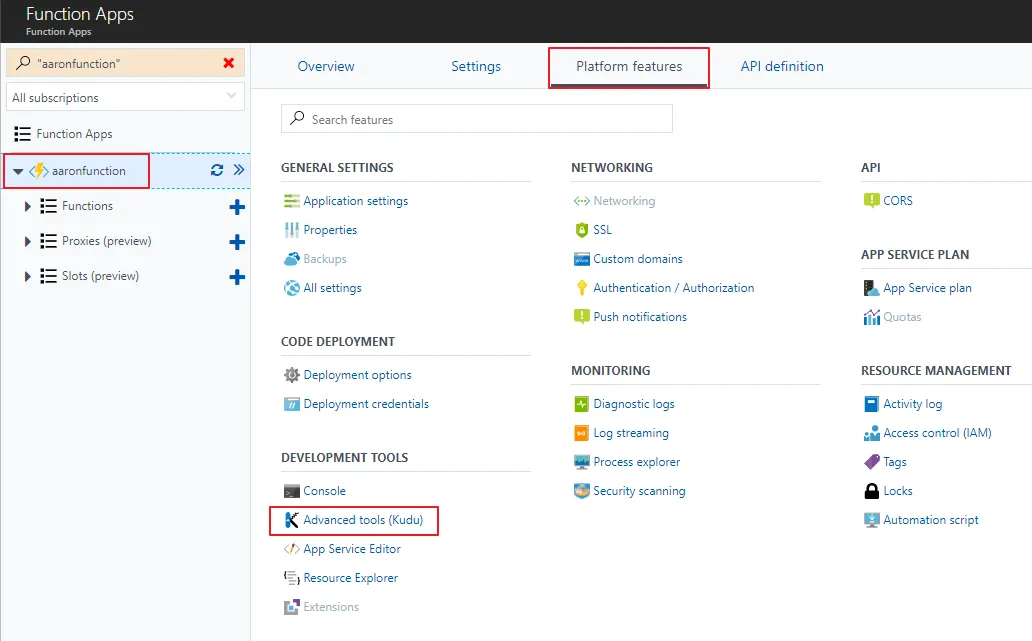The height and width of the screenshot is (641, 1032).
Task: Click the Search features input field
Action: tap(477, 119)
